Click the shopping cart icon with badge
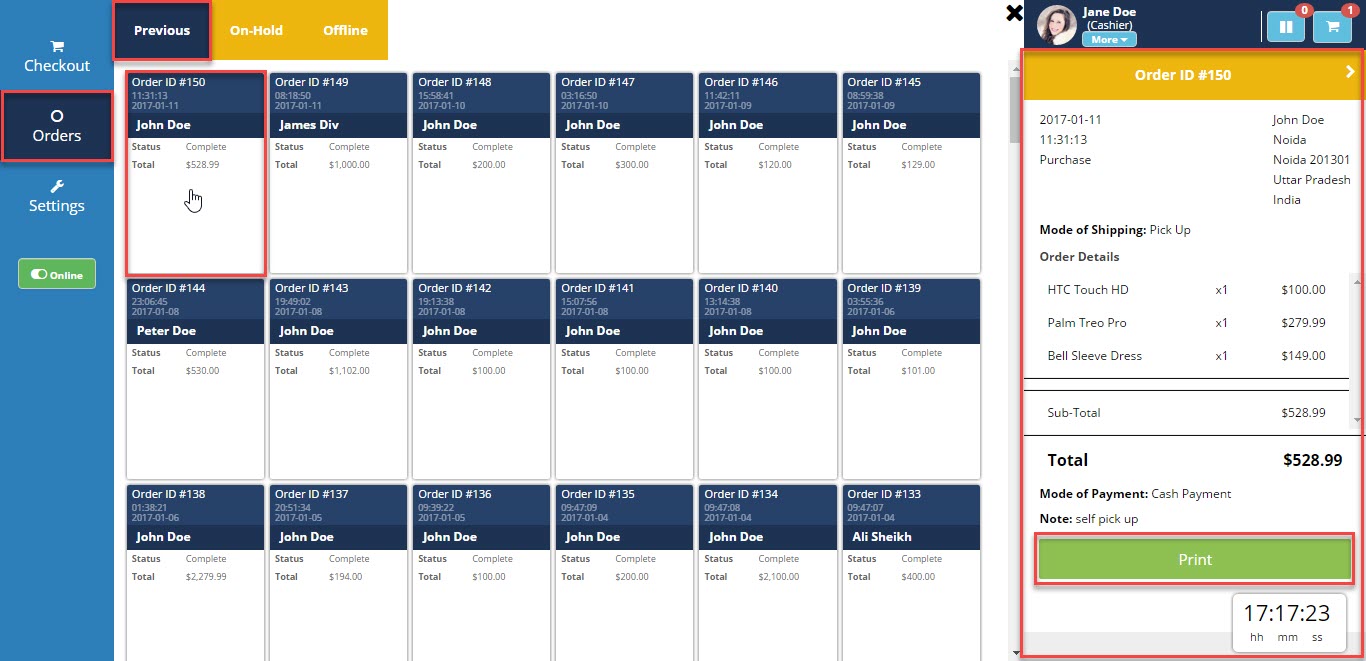 [x=1332, y=27]
